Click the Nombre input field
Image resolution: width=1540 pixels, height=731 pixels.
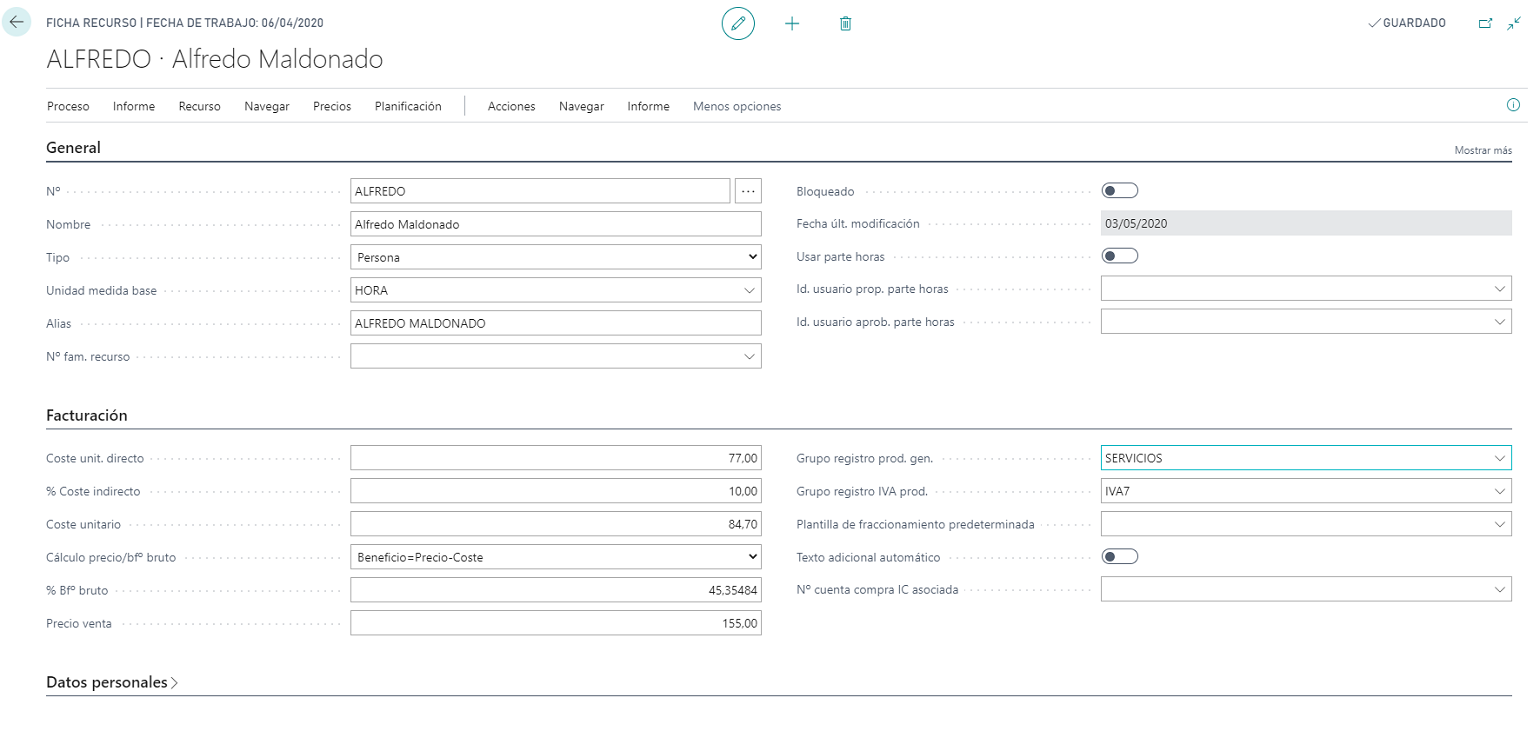tap(556, 224)
